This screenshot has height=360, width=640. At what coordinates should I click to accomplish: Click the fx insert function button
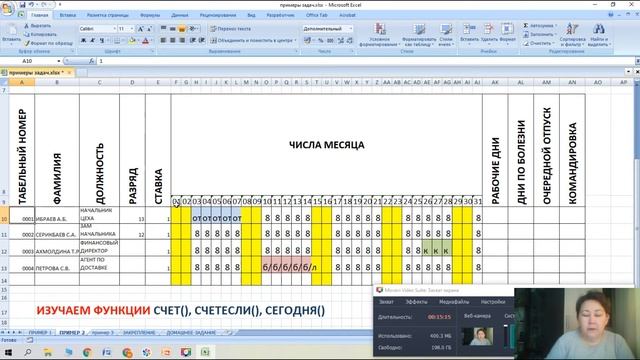(92, 61)
